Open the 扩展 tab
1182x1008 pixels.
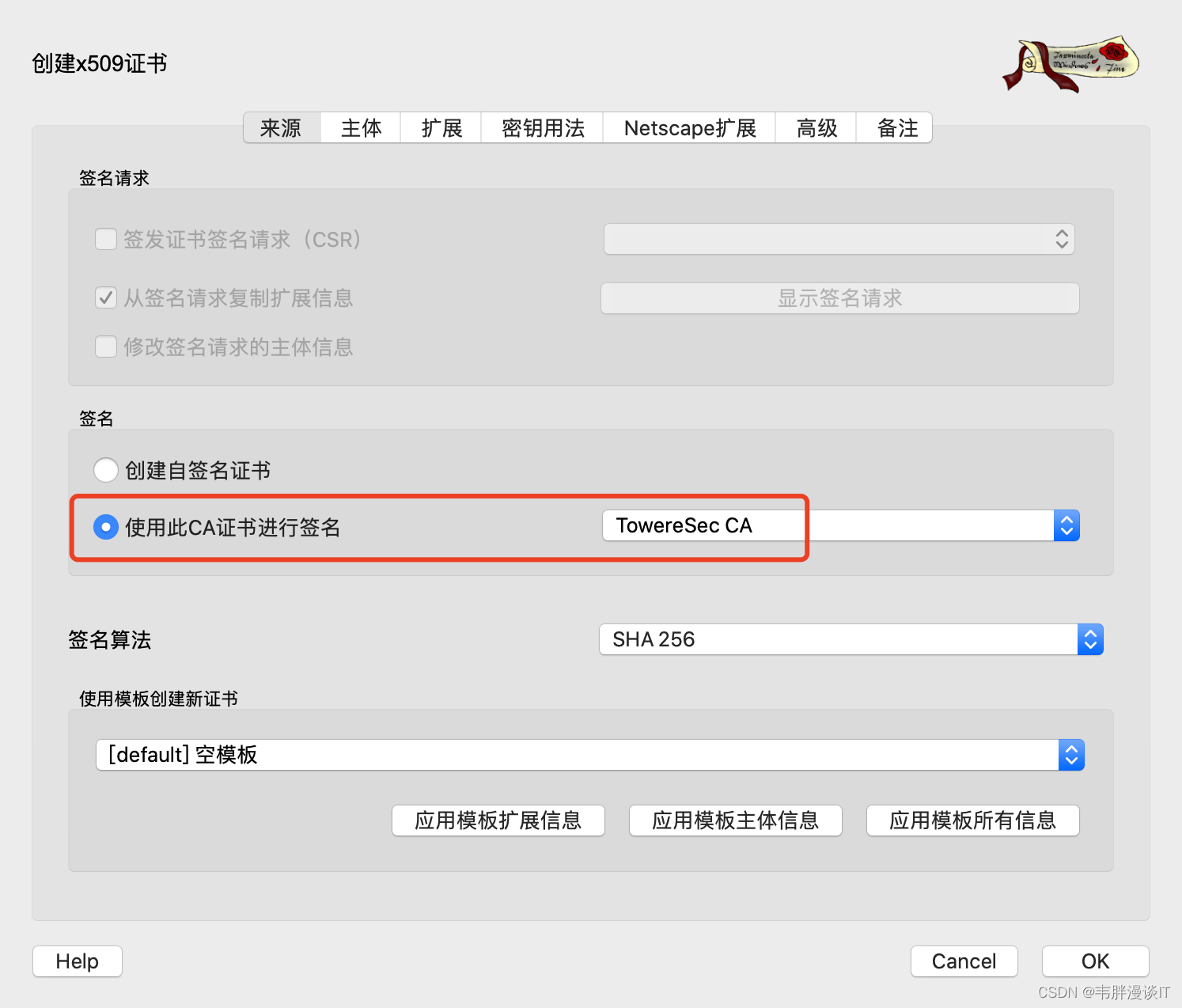click(441, 128)
